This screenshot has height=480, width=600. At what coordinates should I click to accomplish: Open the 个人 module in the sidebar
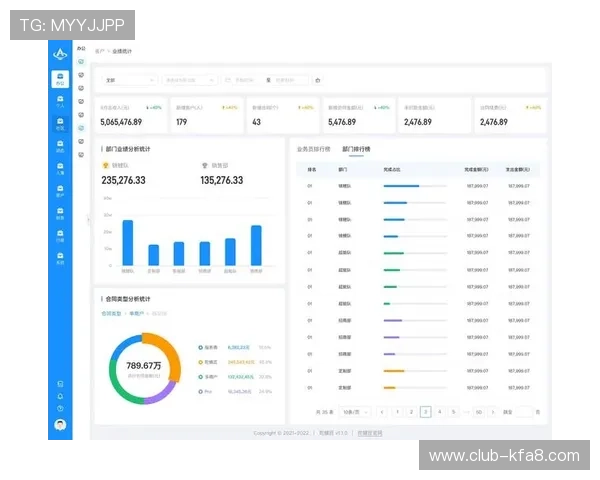61,101
